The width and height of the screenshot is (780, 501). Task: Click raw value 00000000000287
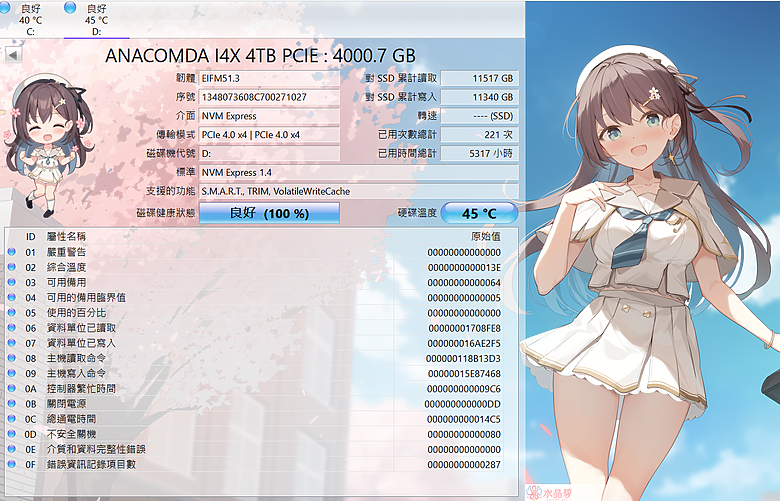(x=464, y=465)
